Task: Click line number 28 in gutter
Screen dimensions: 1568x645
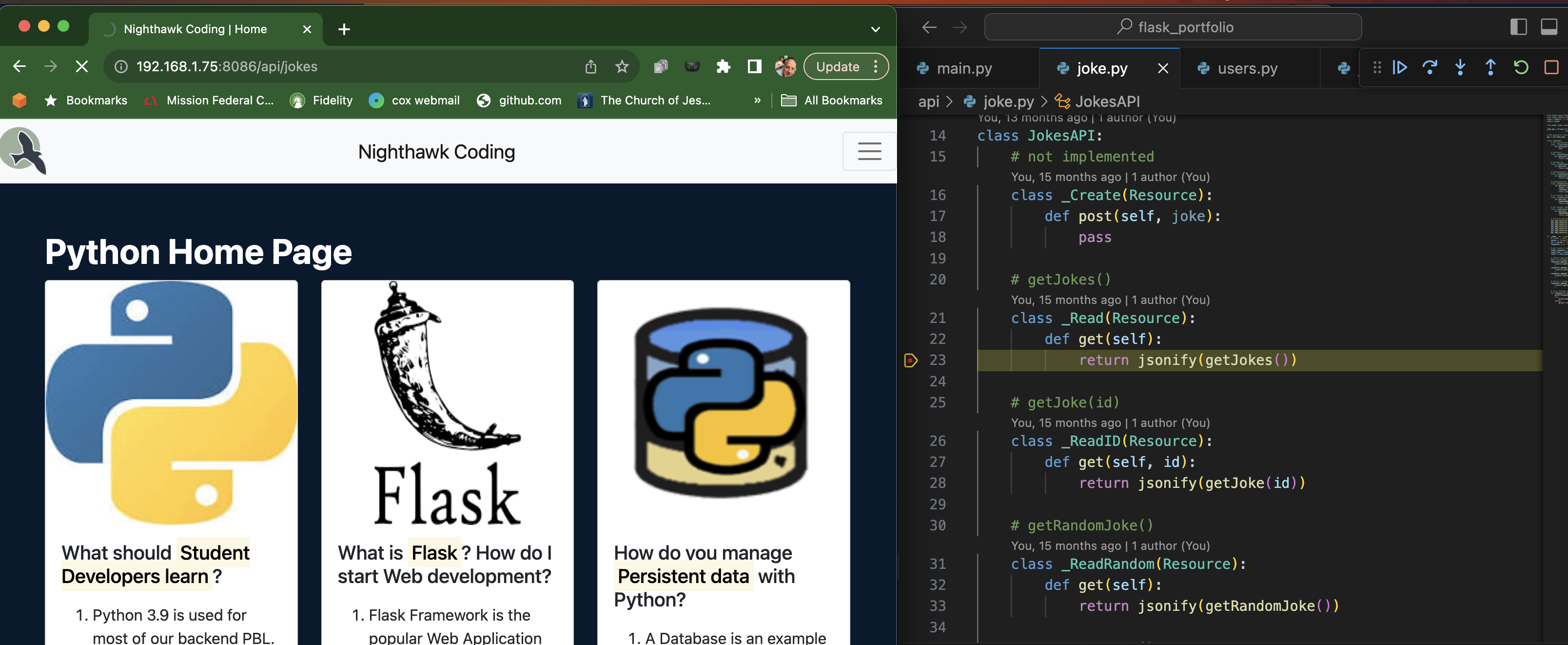Action: tap(938, 484)
